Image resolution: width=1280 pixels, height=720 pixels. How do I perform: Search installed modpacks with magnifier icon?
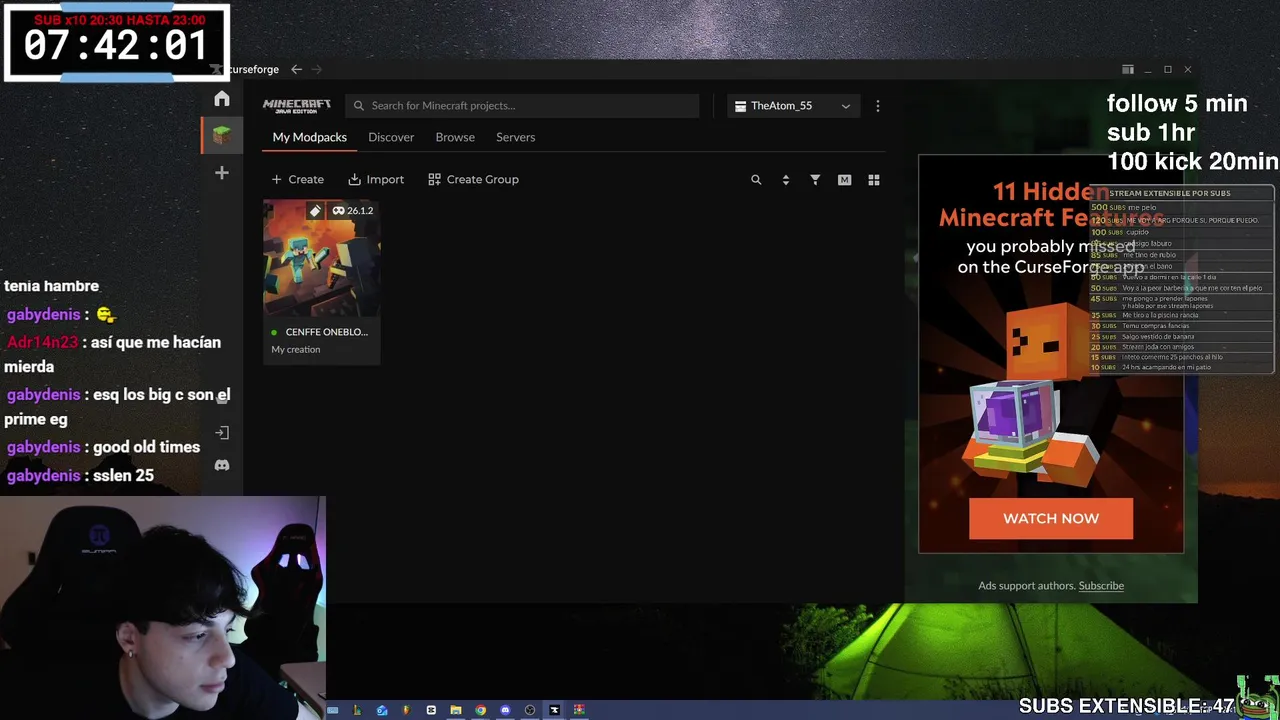[x=756, y=180]
